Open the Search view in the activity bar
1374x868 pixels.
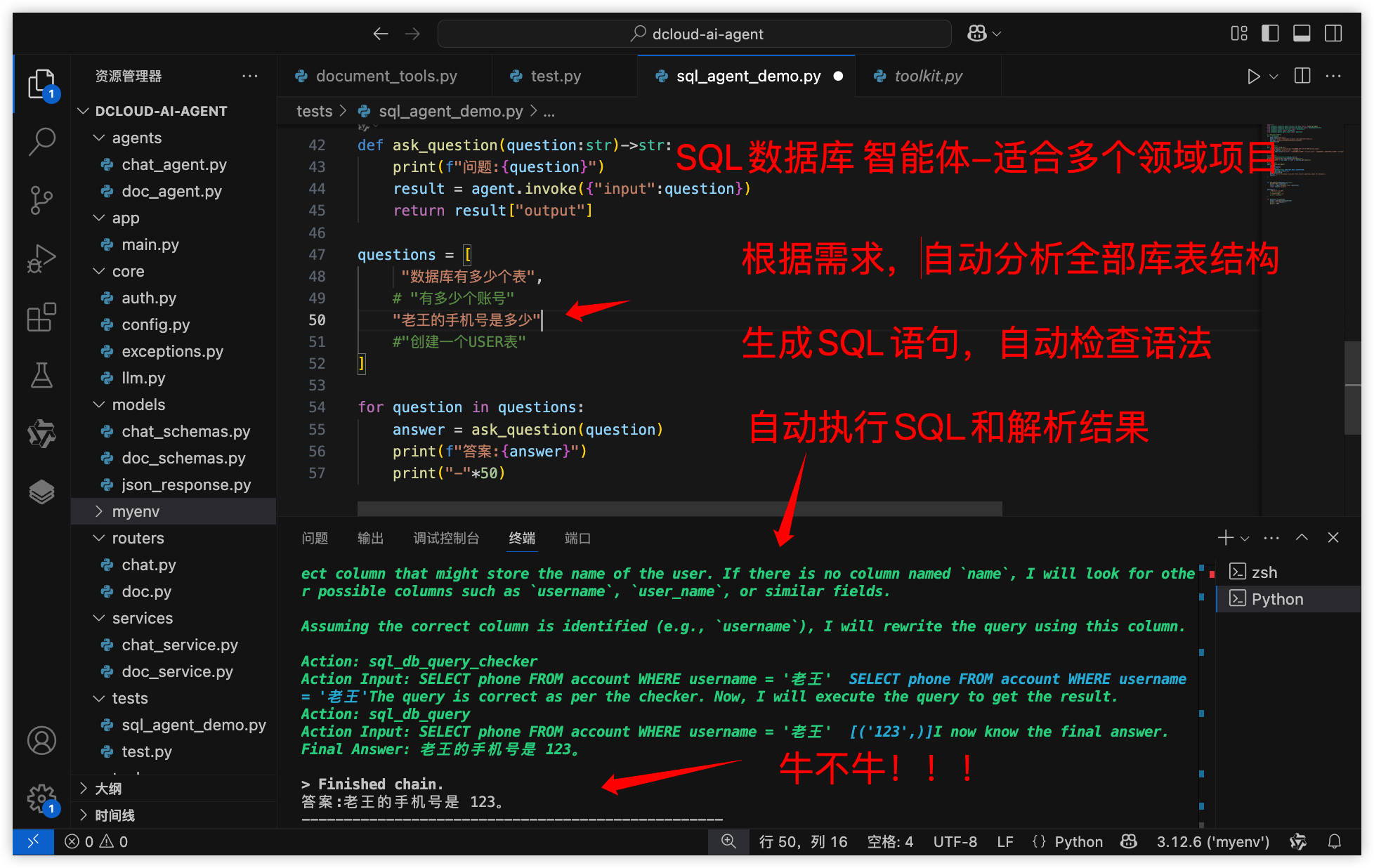[41, 141]
